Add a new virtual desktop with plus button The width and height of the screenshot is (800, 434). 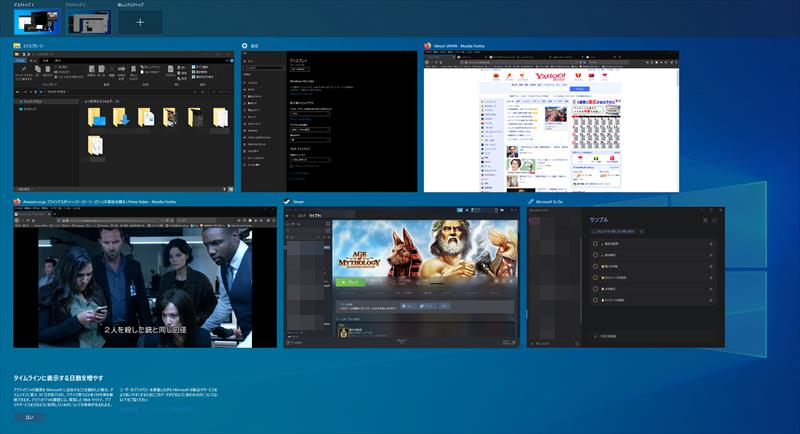click(x=140, y=21)
